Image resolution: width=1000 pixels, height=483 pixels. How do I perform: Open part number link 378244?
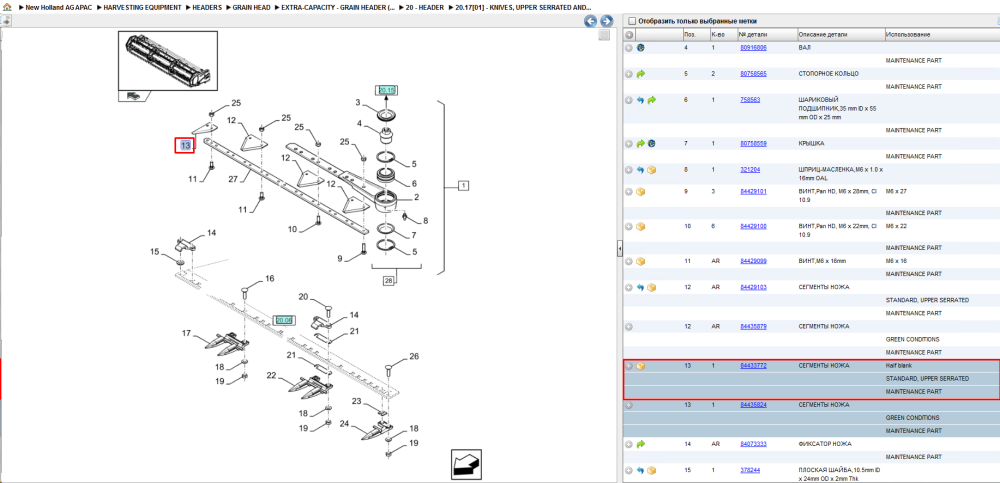click(749, 470)
